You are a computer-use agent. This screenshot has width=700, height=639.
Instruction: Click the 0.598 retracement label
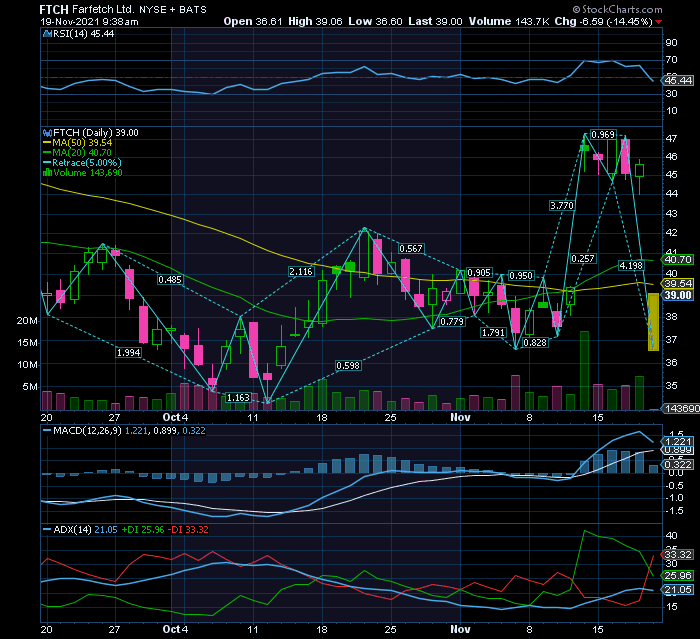pos(348,366)
